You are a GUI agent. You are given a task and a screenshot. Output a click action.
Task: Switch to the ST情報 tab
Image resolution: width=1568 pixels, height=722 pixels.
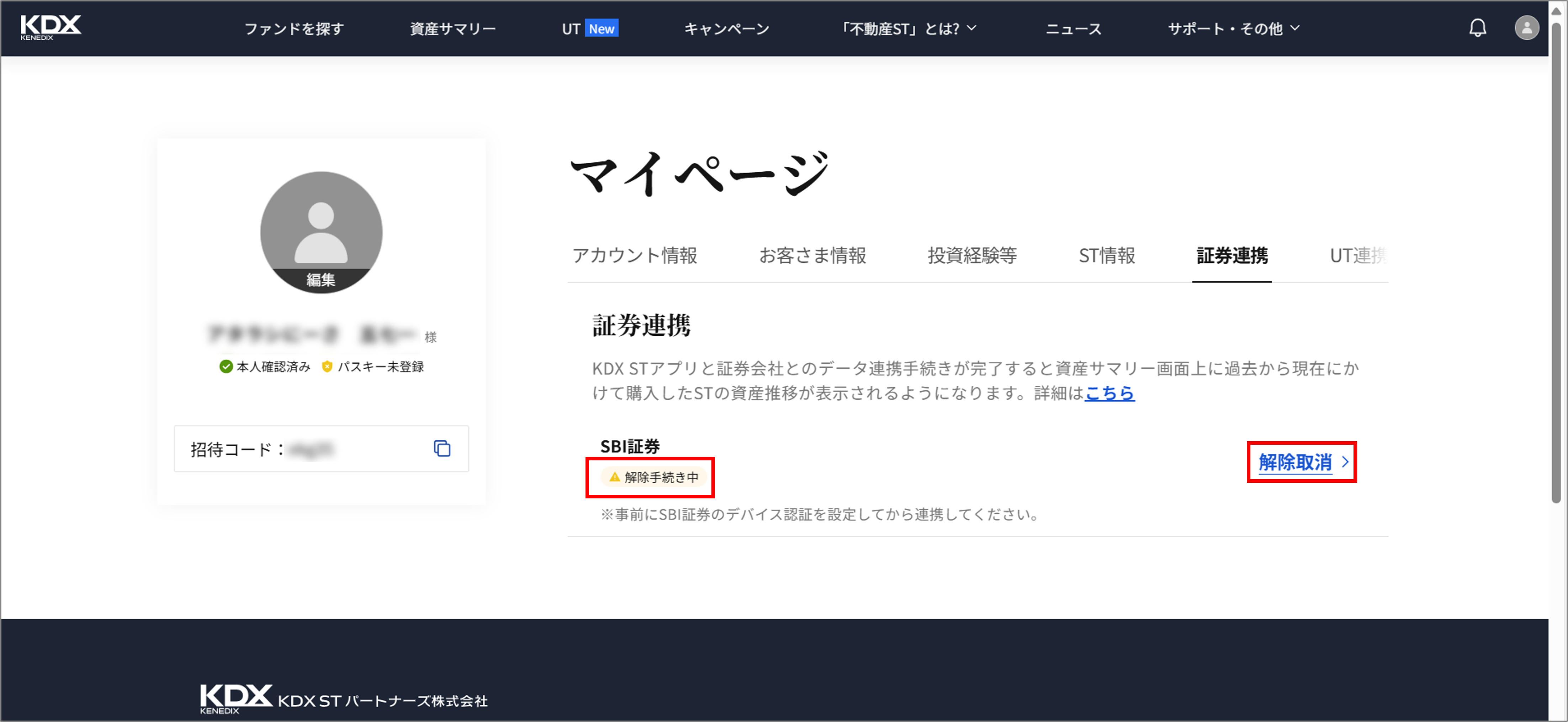click(x=1107, y=256)
